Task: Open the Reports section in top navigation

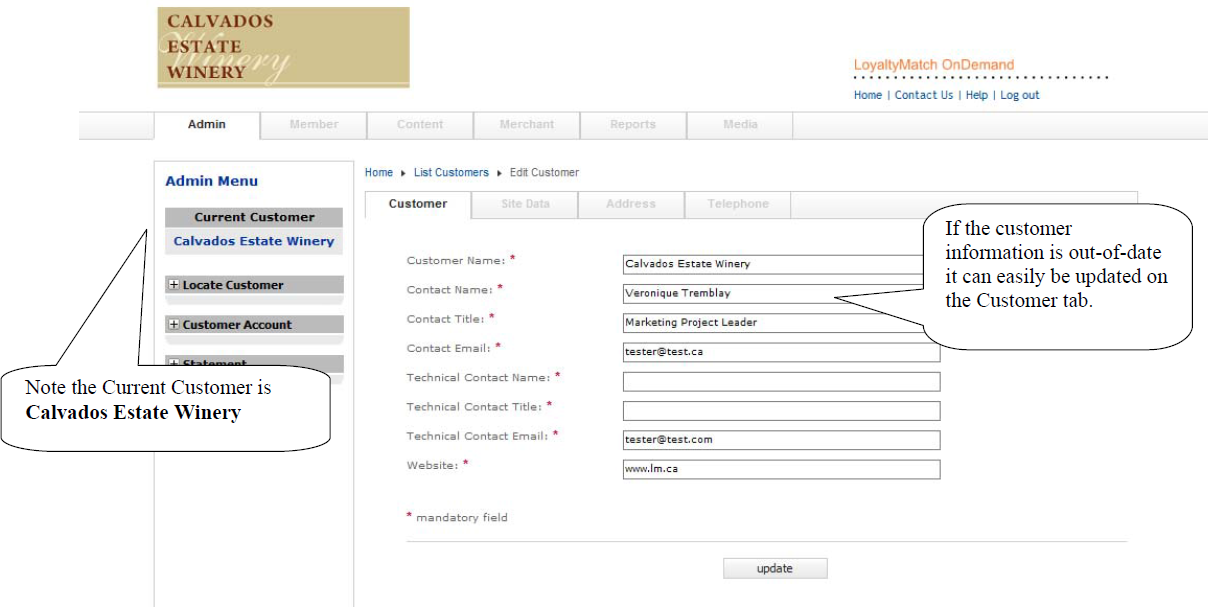Action: [633, 124]
